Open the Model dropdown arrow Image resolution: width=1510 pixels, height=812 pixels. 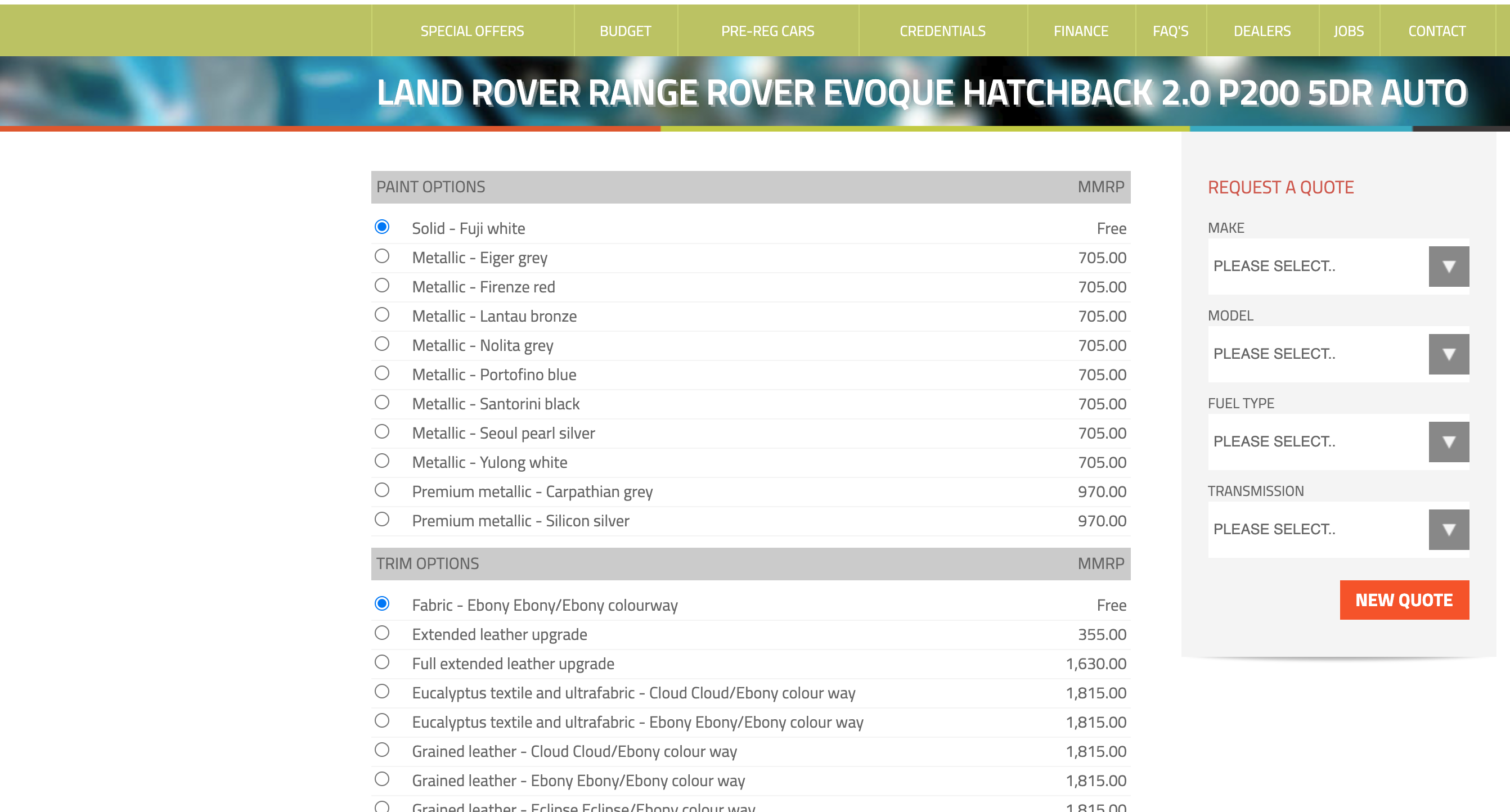tap(1449, 354)
